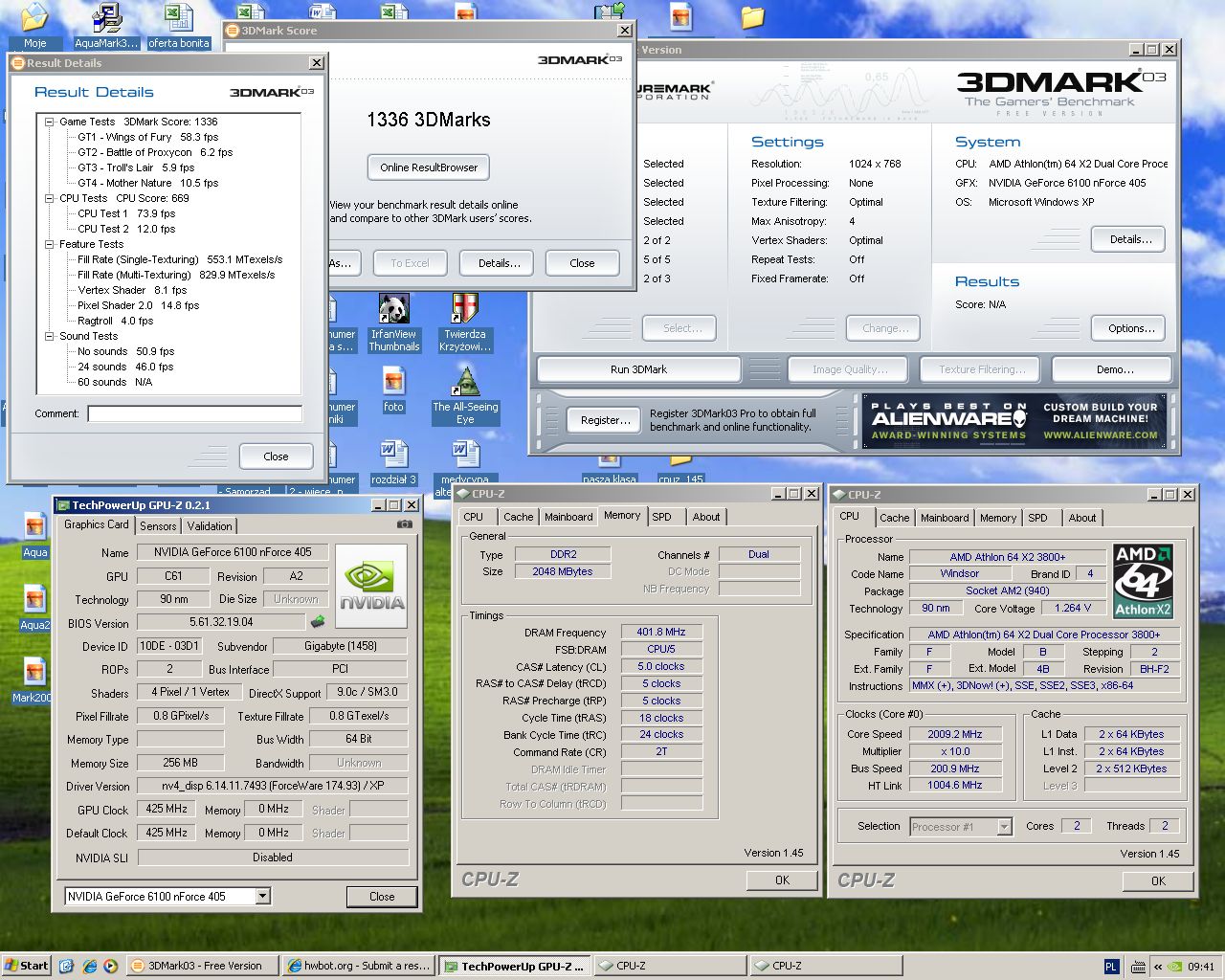Select the Pixel Shader 2.0 result row
This screenshot has height=980, width=1225.
(x=139, y=305)
